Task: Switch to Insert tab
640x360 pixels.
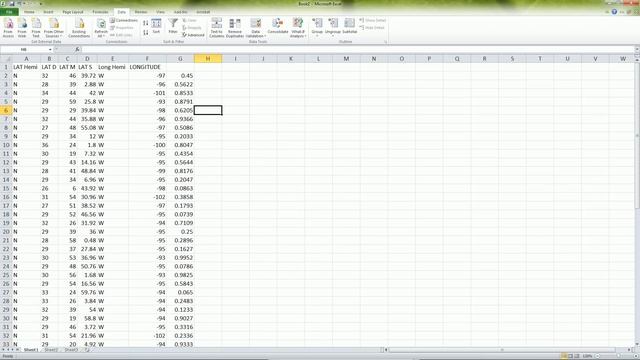Action: [48, 12]
